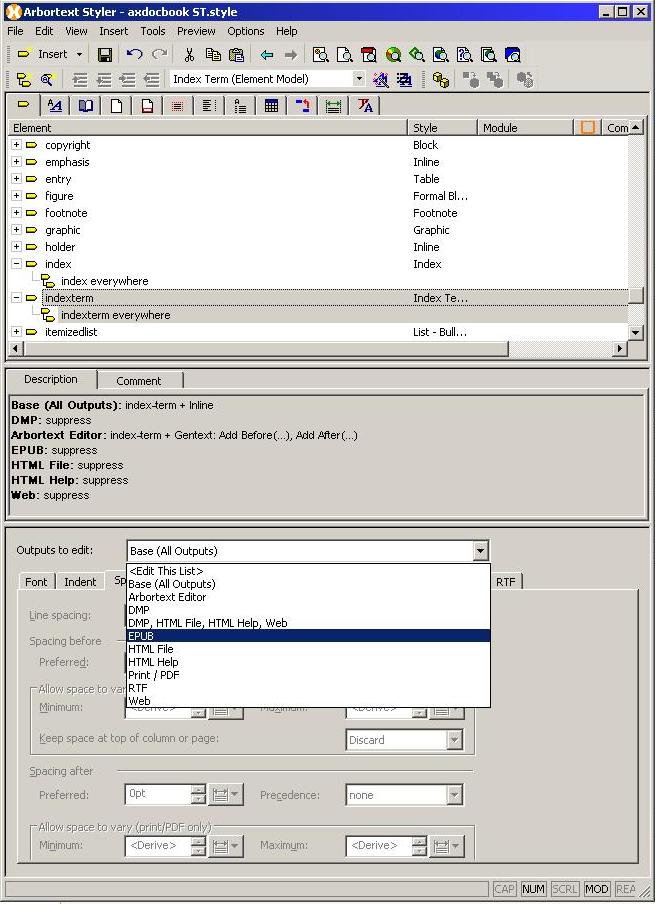The height and width of the screenshot is (904, 655).
Task: Open the Index Term style dropdown
Action: pyautogui.click(x=358, y=79)
